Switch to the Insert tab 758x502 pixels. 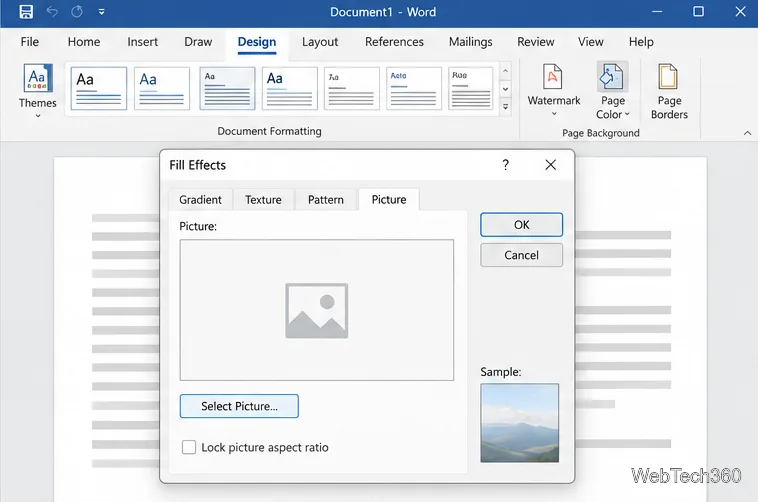tap(143, 42)
